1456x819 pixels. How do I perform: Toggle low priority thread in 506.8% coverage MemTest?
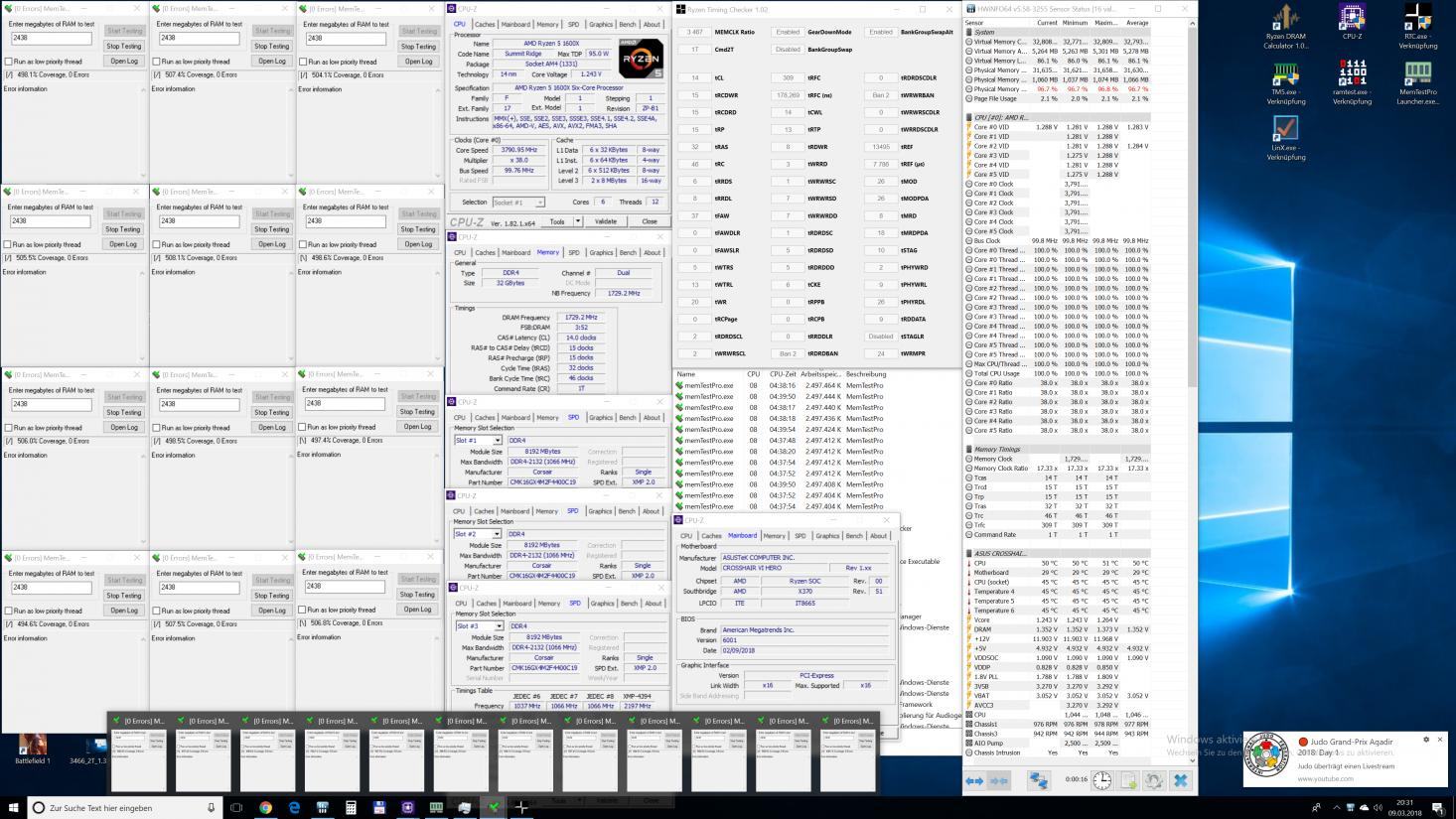point(303,610)
